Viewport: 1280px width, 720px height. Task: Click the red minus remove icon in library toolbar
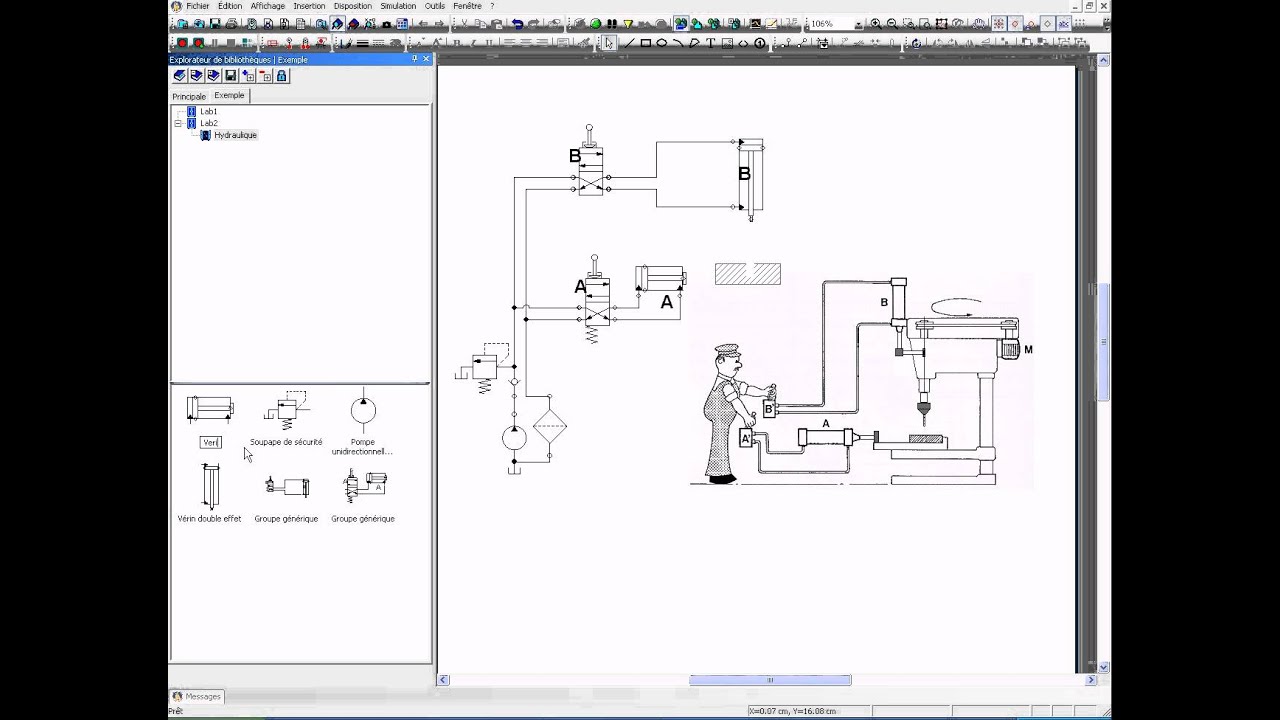265,75
